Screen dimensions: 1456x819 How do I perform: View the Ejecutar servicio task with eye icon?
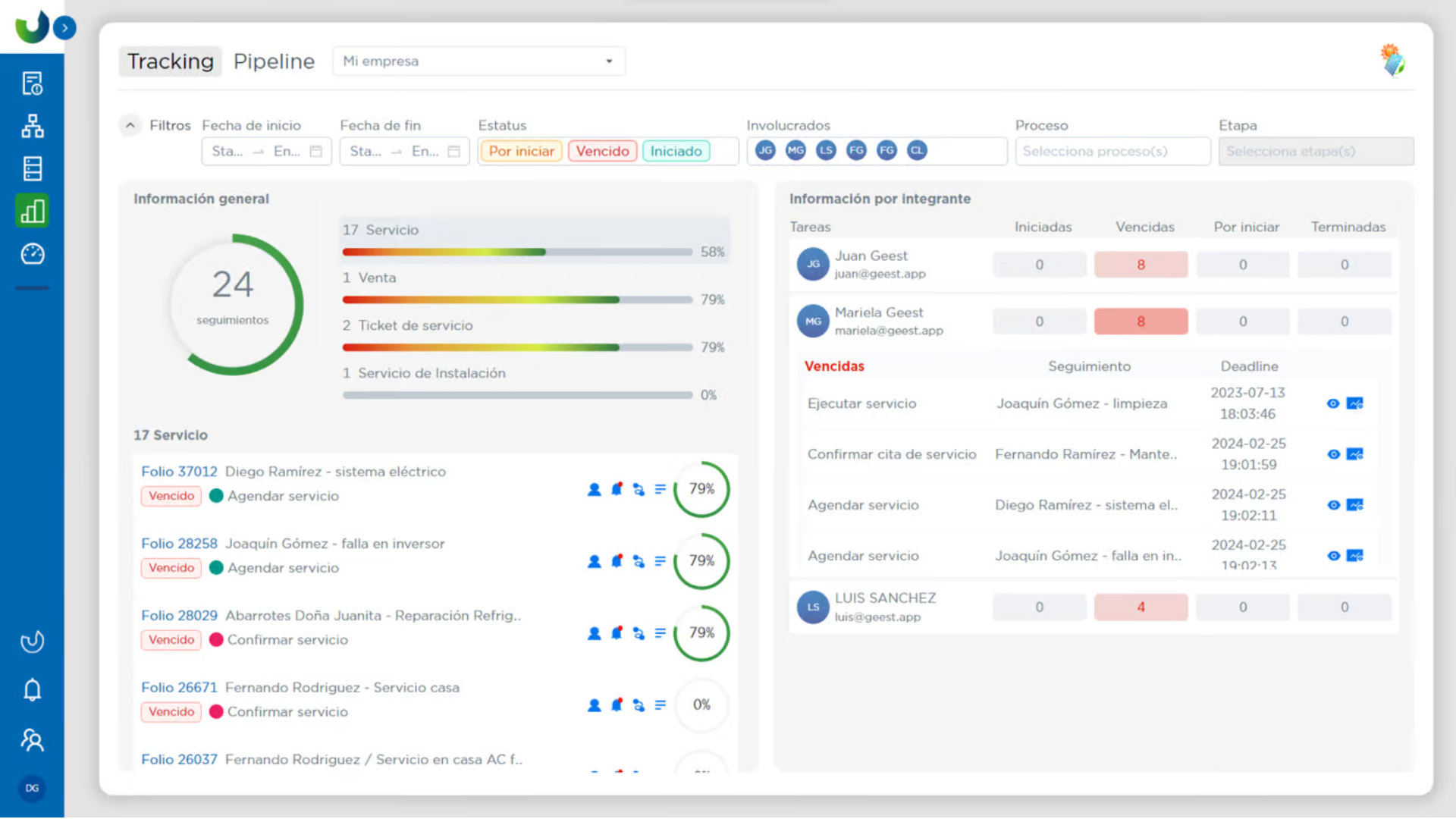[x=1333, y=403]
